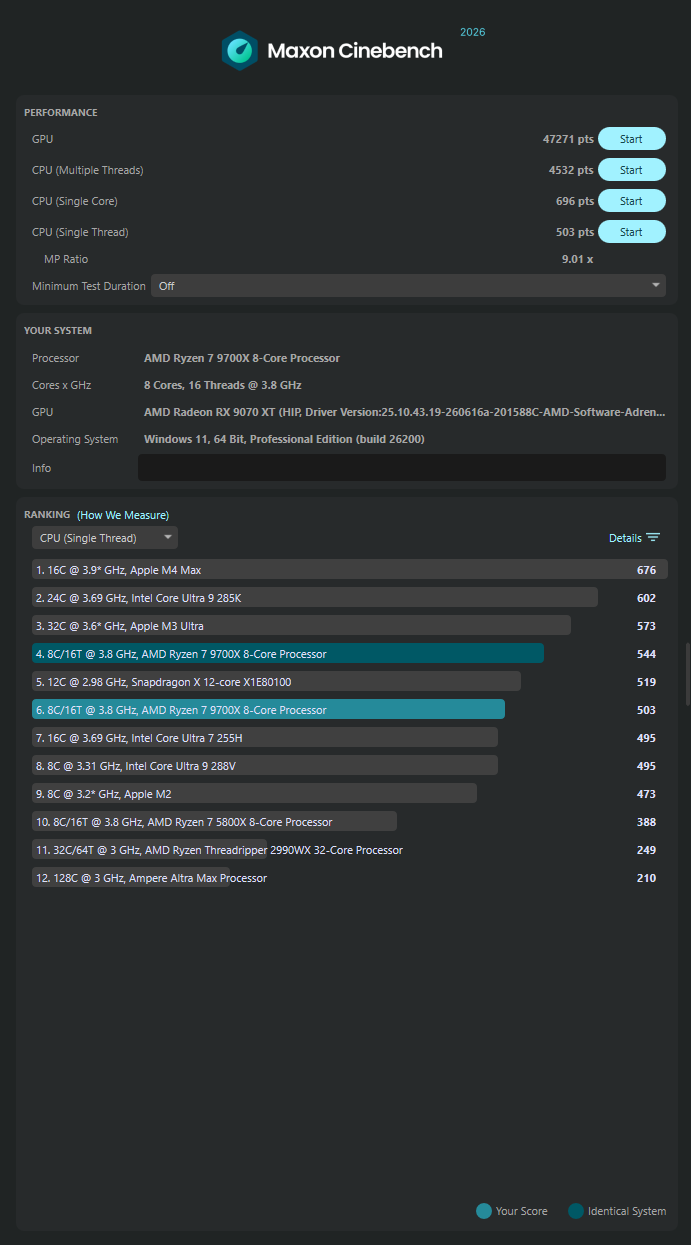
Task: Click the AMD Radeon RX 9070 XT text
Action: [404, 412]
